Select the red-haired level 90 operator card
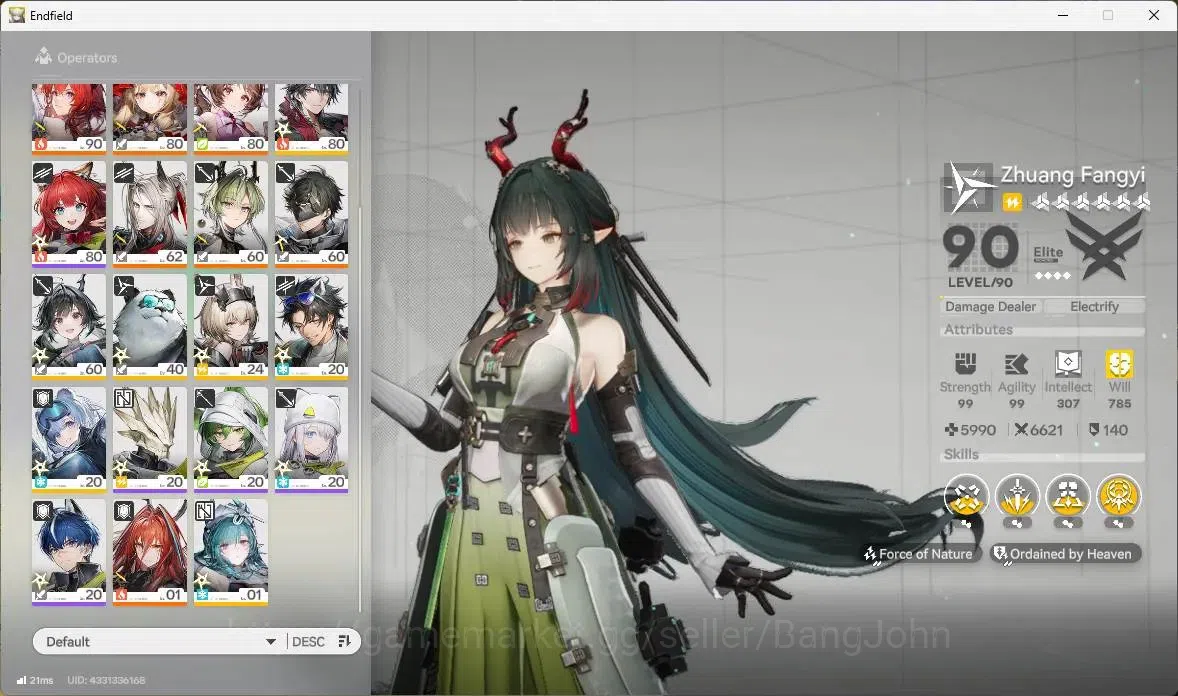The width and height of the screenshot is (1178, 696). [68, 117]
